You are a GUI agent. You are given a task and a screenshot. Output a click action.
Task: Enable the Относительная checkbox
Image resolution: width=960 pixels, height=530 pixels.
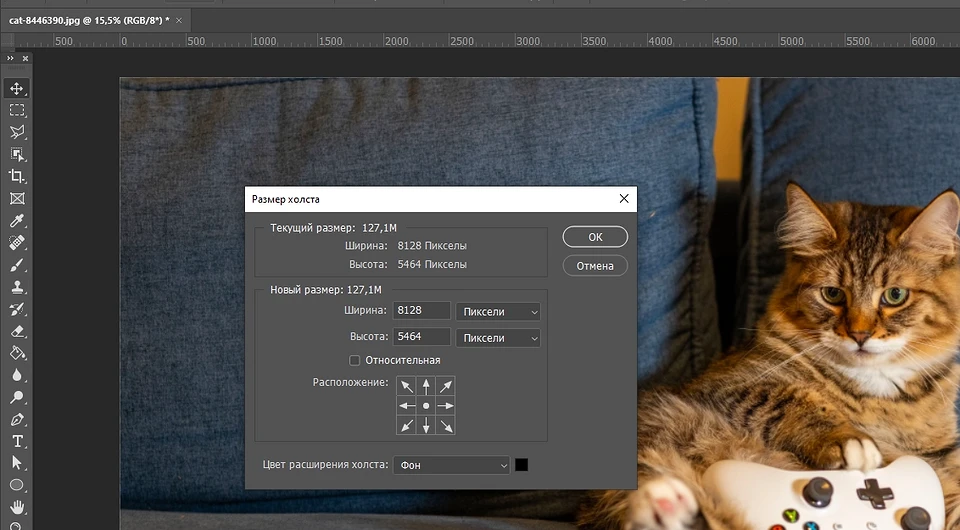354,360
